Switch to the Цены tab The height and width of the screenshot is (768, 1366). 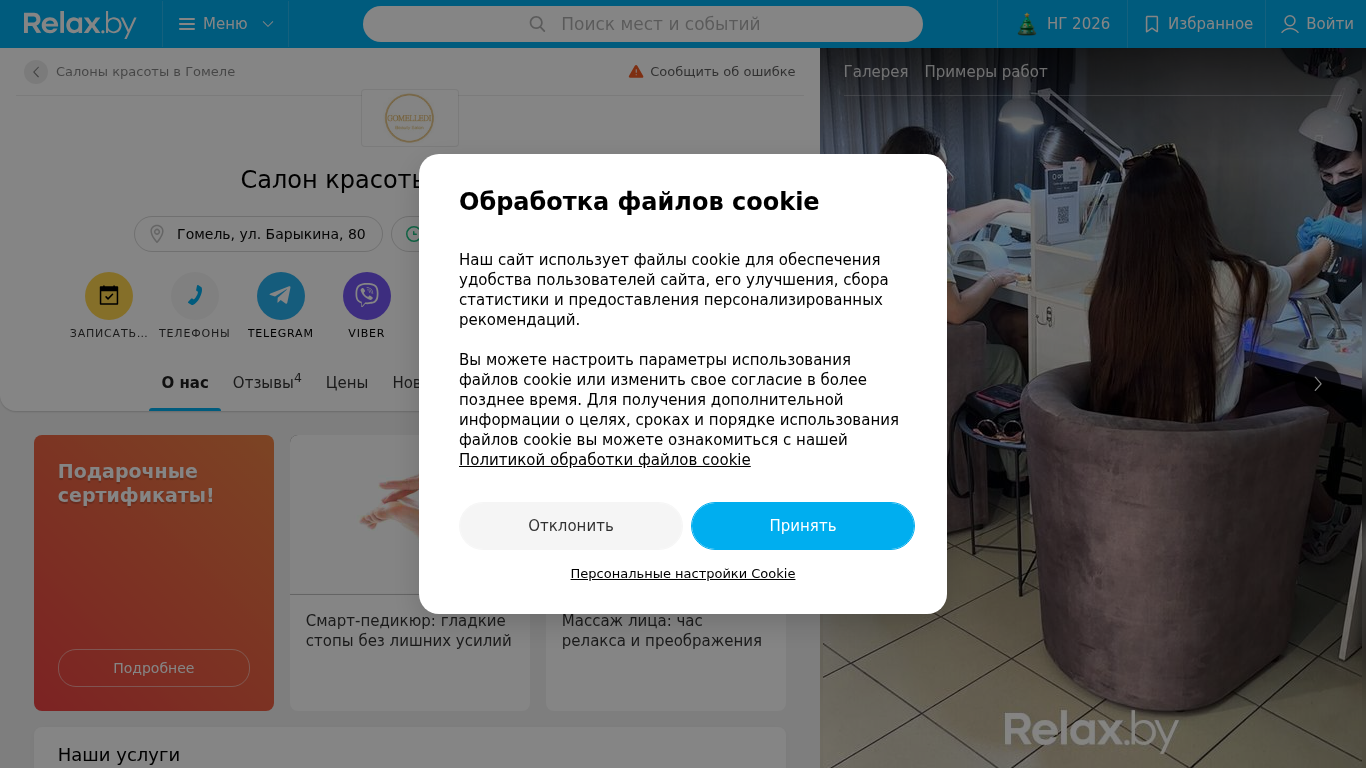click(347, 383)
